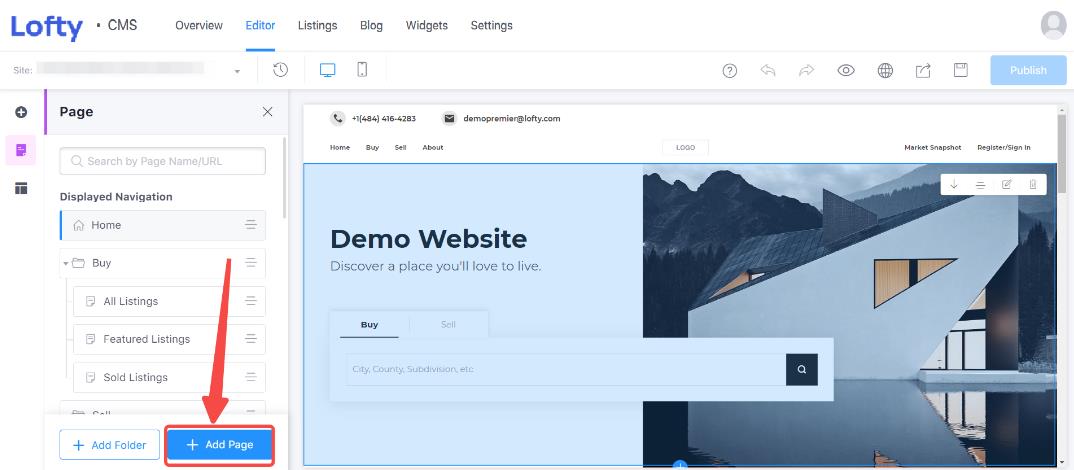Close the Page panel
Viewport: 1074px width, 470px height.
pyautogui.click(x=268, y=112)
